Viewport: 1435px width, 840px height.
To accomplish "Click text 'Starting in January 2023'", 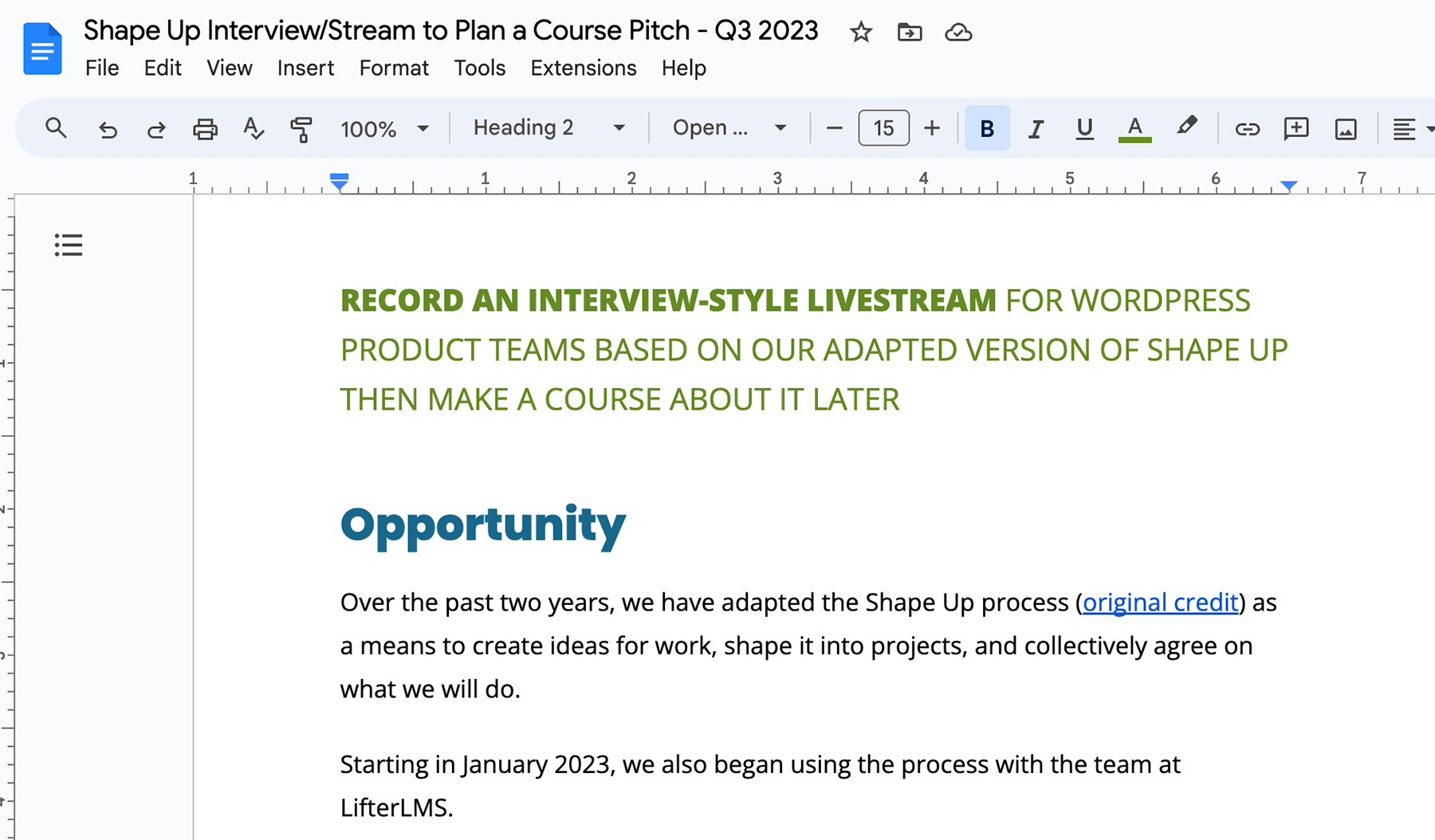I will coord(475,764).
